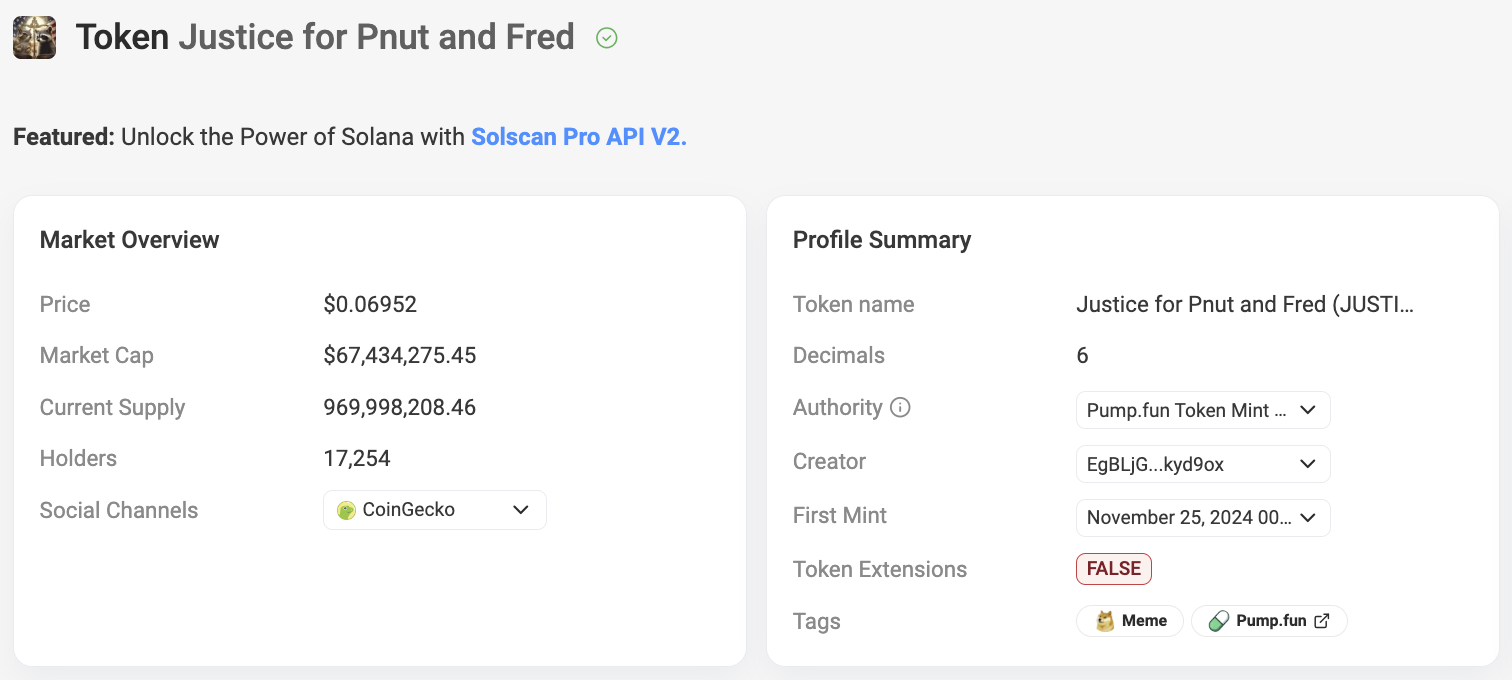Click the token logo thumbnail image
This screenshot has height=680, width=1512.
[x=34, y=38]
